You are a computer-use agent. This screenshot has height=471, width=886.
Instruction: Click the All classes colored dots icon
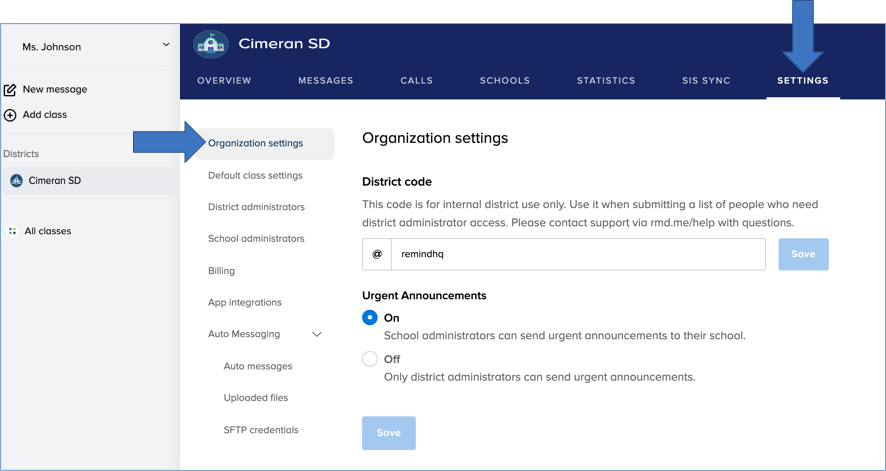[12, 231]
